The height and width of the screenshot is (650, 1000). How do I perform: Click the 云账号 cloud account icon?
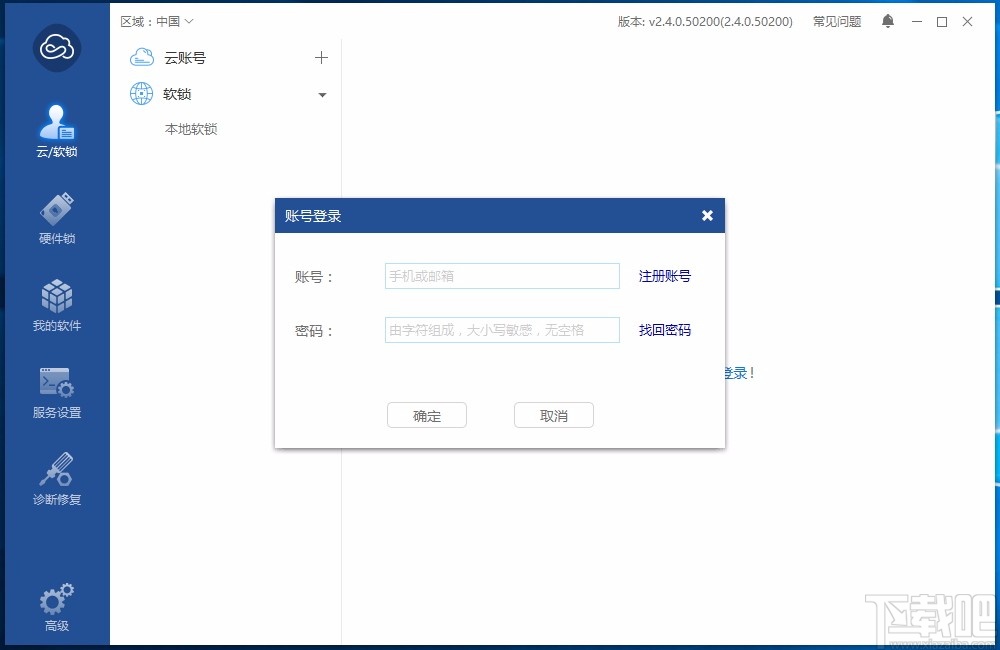pos(140,57)
